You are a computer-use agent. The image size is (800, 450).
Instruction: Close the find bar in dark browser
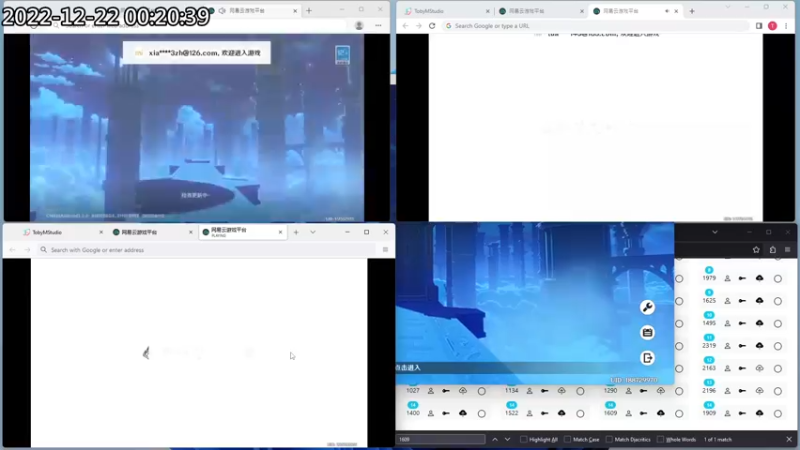click(789, 439)
